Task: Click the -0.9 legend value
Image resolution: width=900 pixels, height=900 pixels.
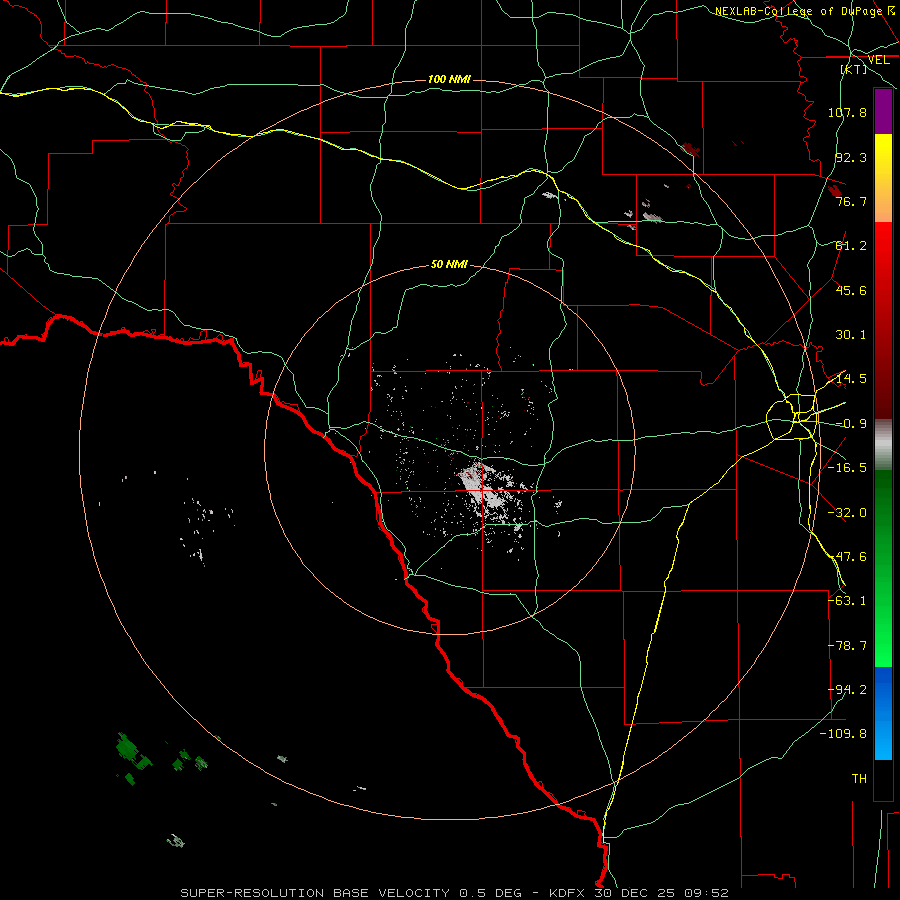Action: coord(851,424)
